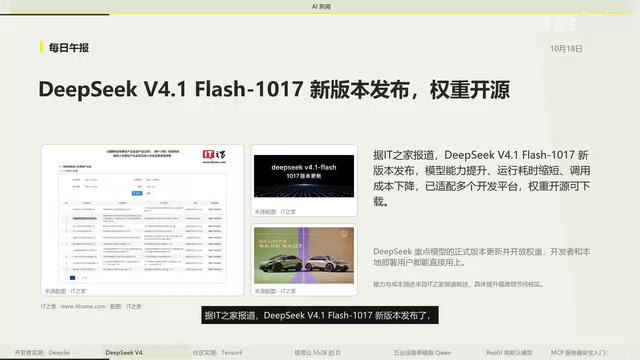This screenshot has width=640, height=360.
Task: Select the 'Replit 将默认模型' bottom segment
Action: (509, 353)
